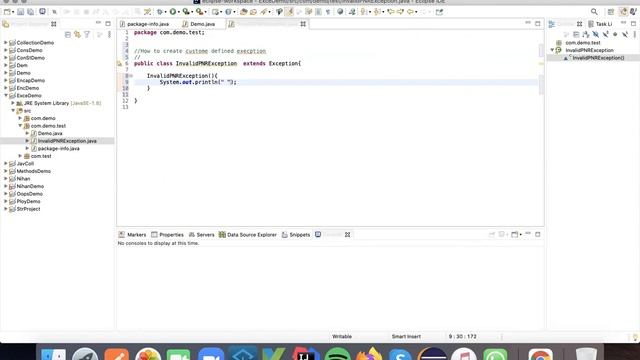Click quick fix marker on line 6

click(x=120, y=64)
